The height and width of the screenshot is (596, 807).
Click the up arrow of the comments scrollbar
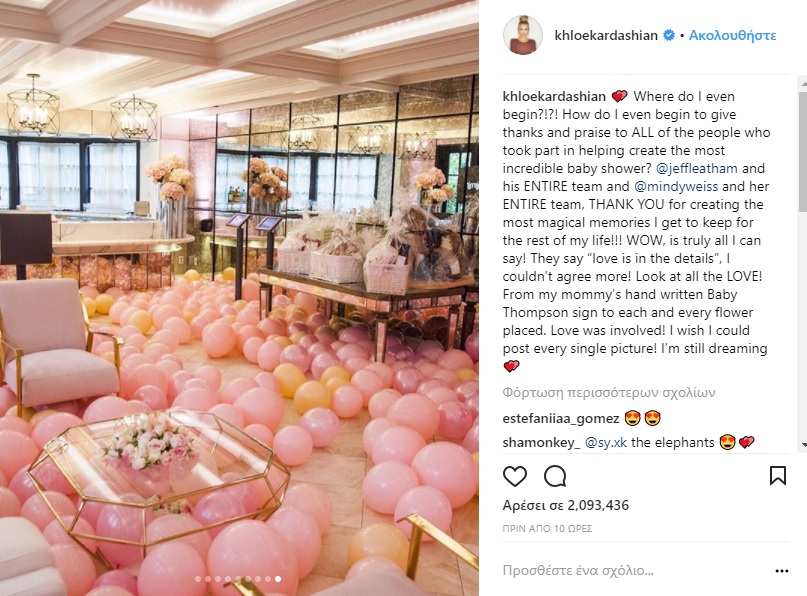coord(804,83)
